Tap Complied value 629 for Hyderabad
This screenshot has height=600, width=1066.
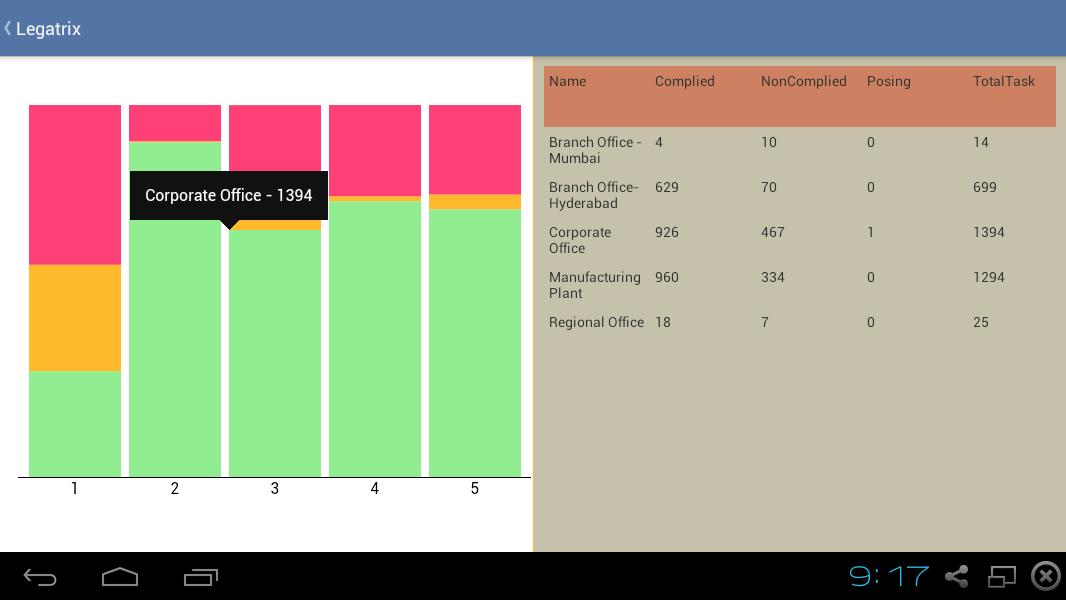point(666,188)
